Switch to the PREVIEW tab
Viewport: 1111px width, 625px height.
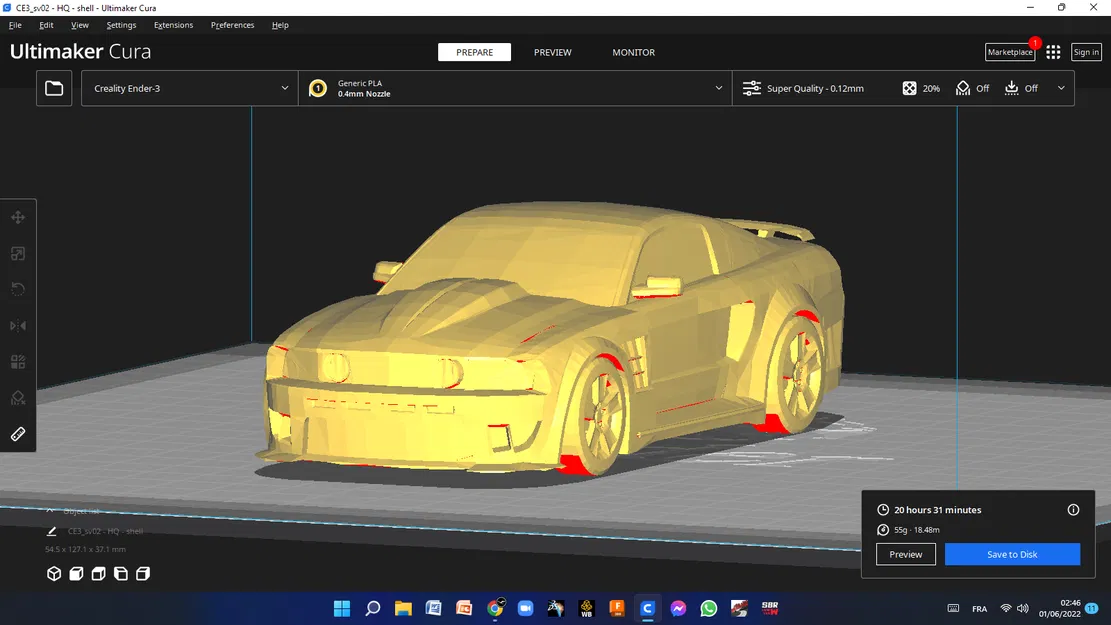coord(552,52)
